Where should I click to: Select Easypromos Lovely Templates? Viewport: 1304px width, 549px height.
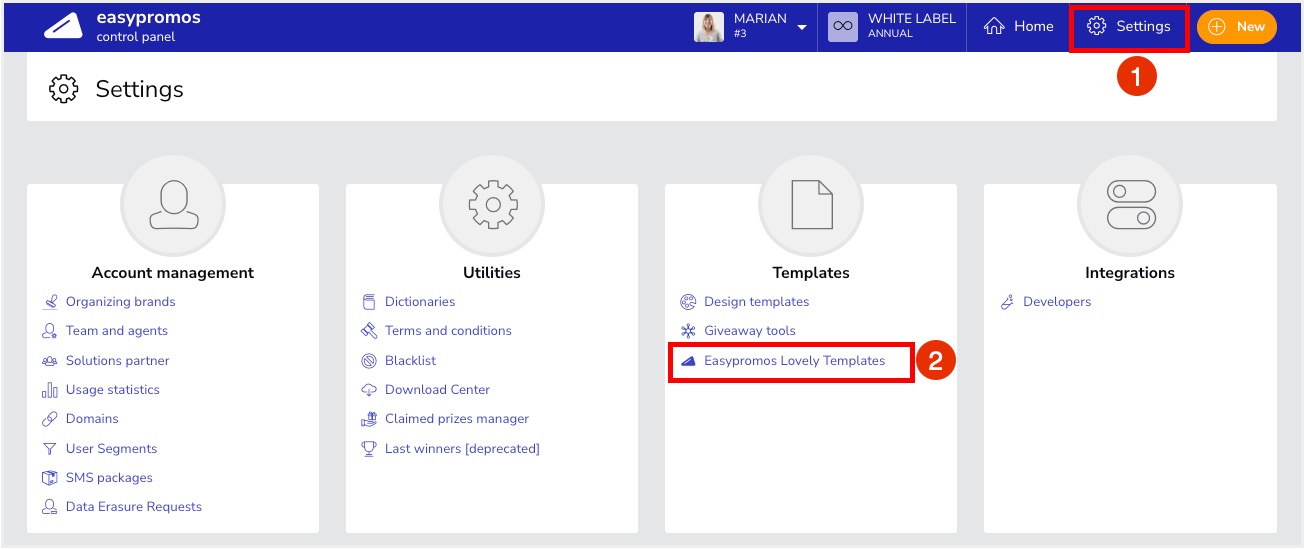click(x=794, y=361)
